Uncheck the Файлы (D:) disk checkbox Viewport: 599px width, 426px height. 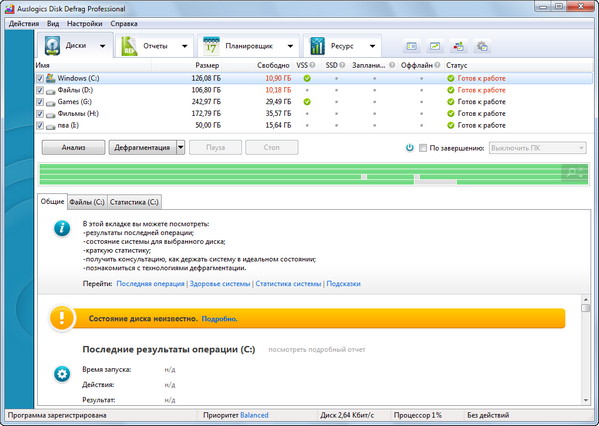pyautogui.click(x=40, y=91)
